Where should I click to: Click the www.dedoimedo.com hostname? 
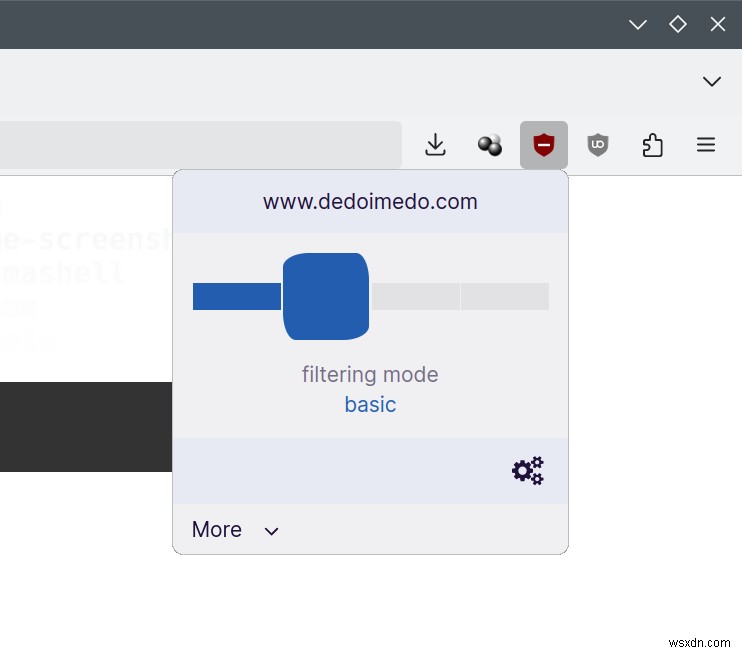370,202
